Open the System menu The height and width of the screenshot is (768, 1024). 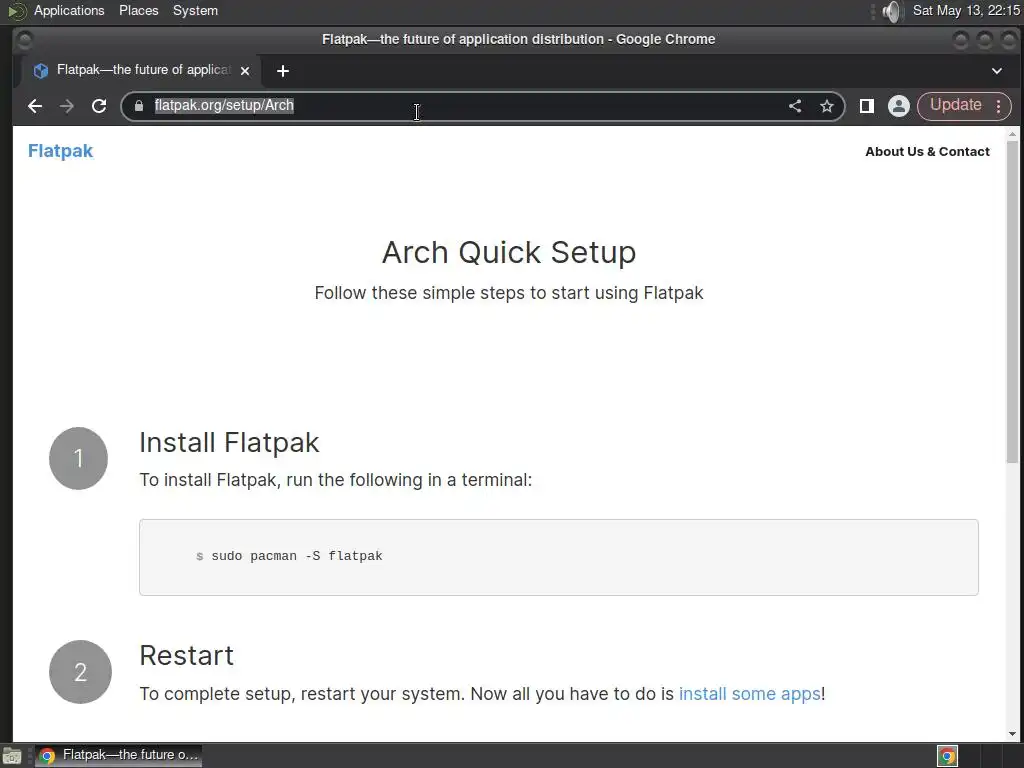195,10
